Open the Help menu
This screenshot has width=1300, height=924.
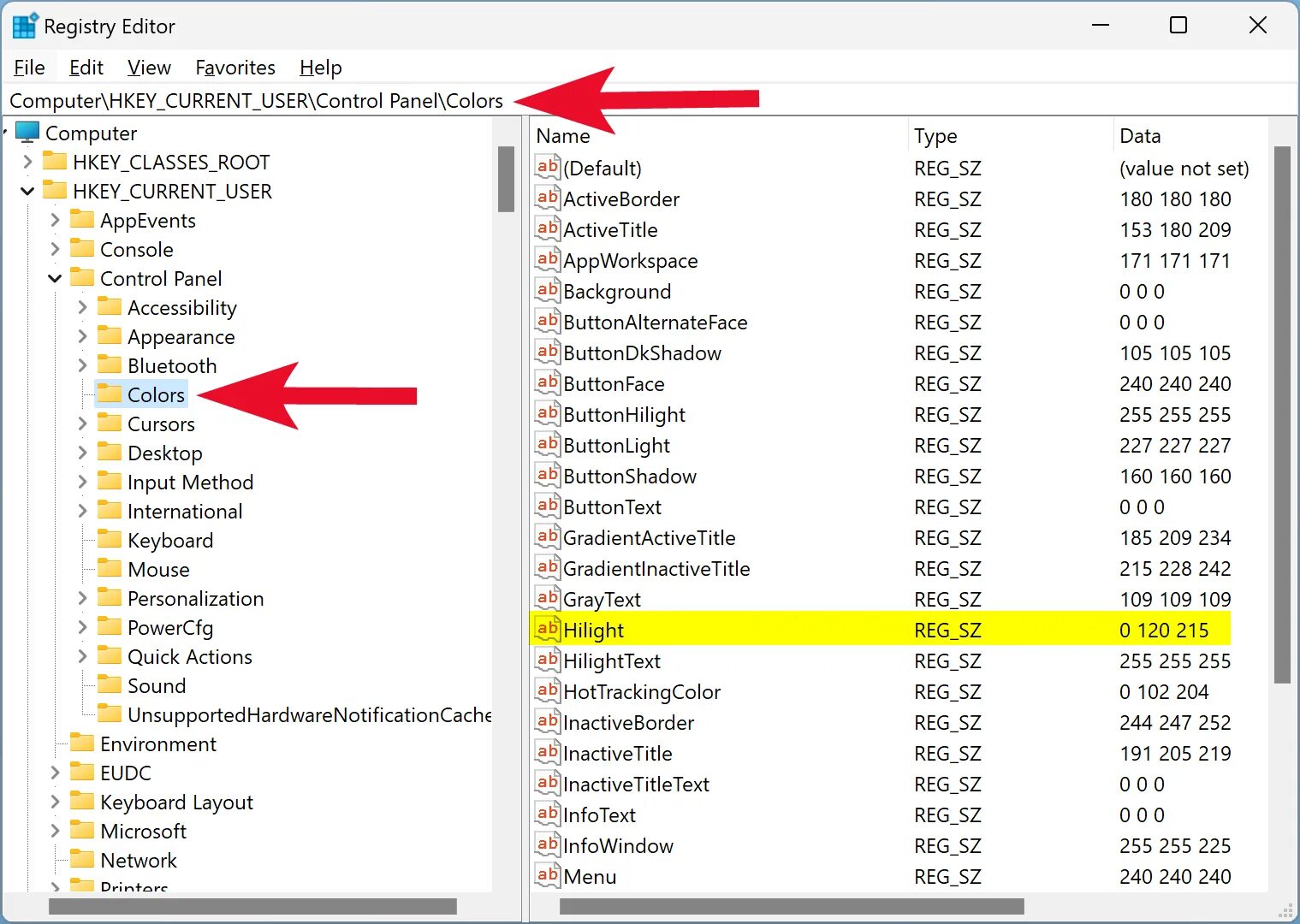[x=321, y=68]
